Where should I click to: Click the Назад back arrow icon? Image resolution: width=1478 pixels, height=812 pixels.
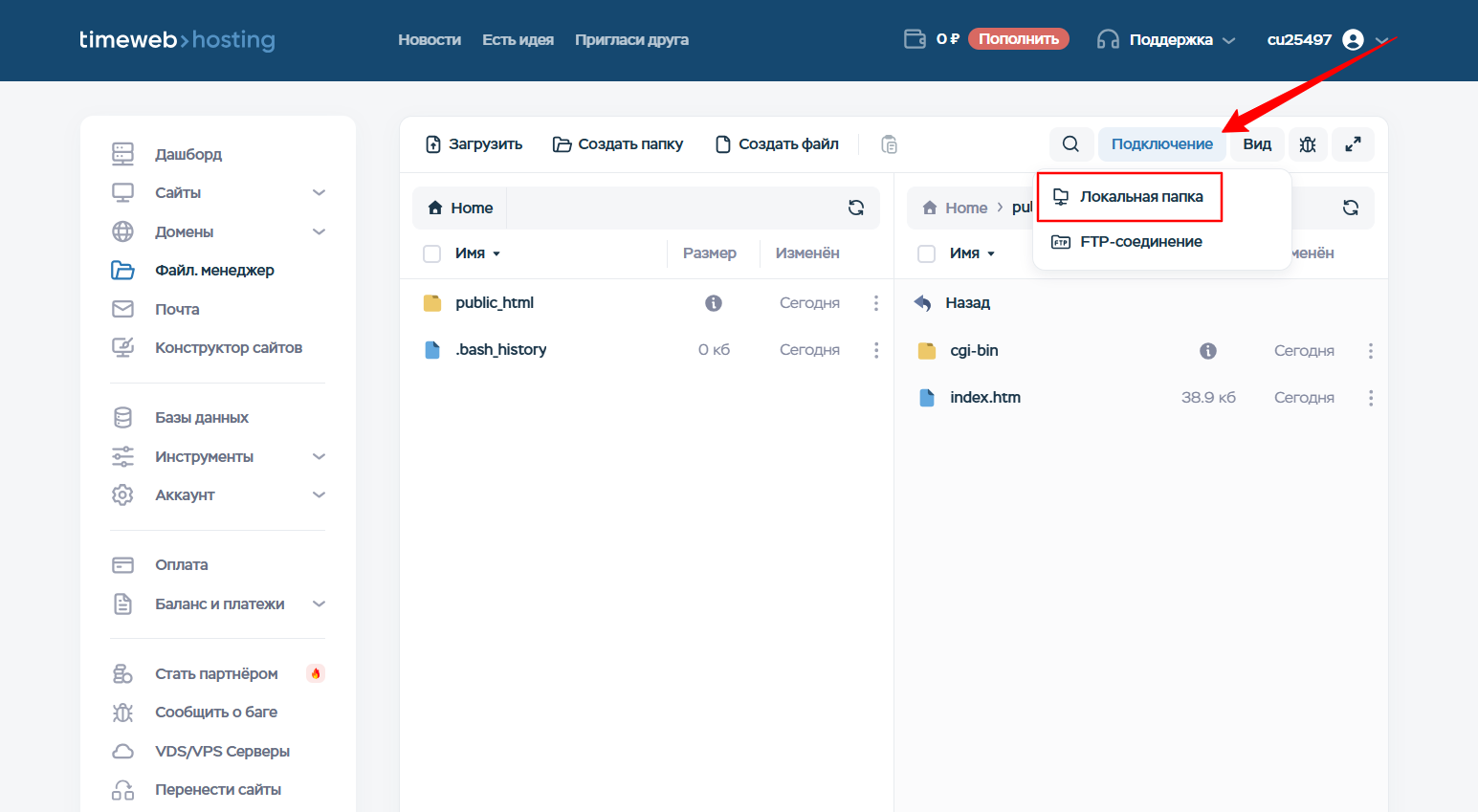coord(923,303)
